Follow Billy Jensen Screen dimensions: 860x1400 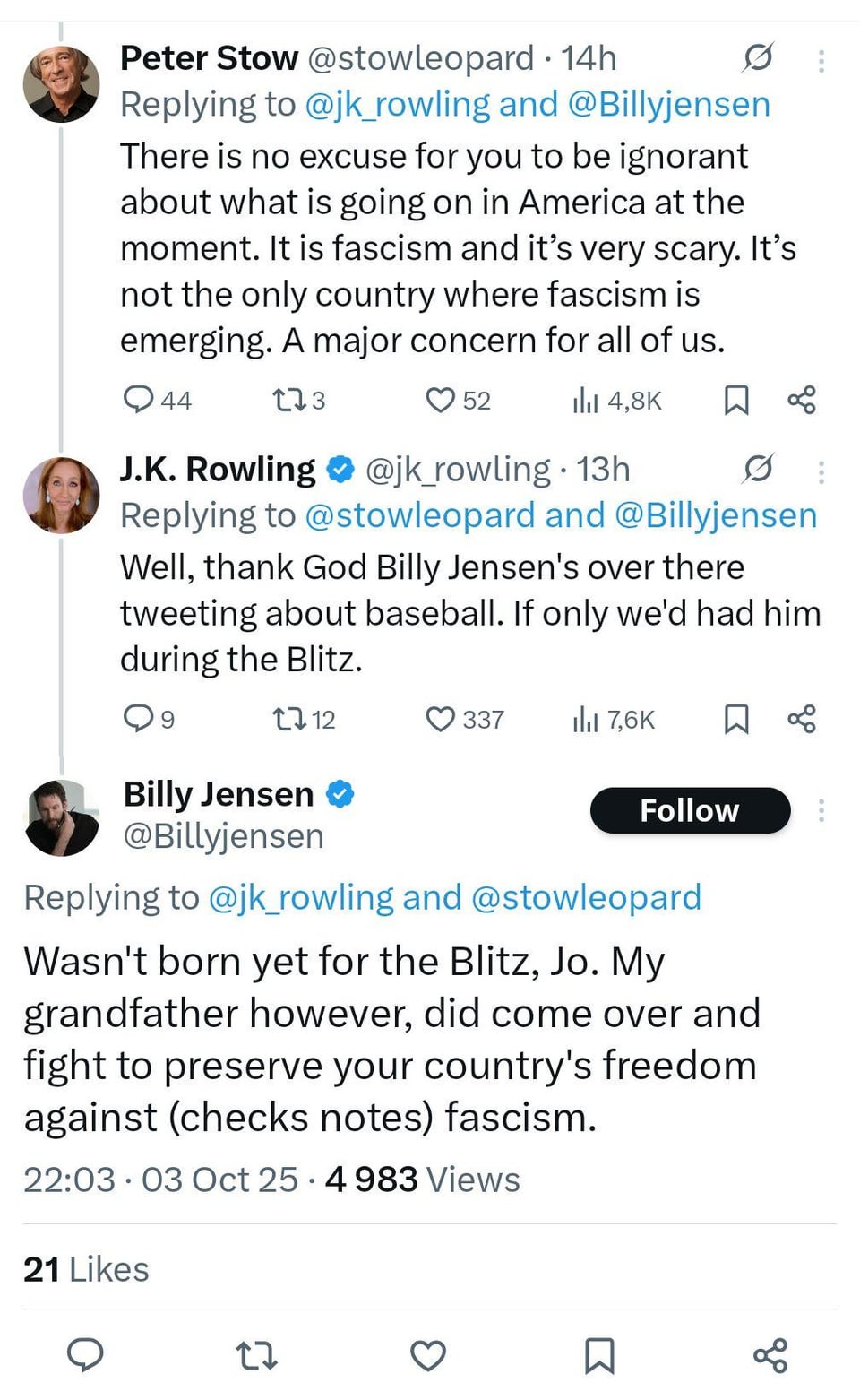(x=690, y=810)
